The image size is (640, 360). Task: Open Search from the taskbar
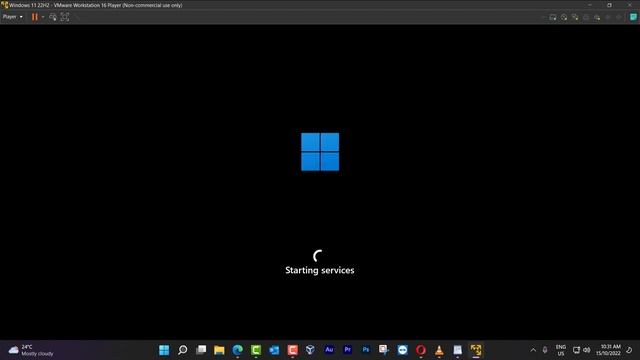click(x=182, y=350)
